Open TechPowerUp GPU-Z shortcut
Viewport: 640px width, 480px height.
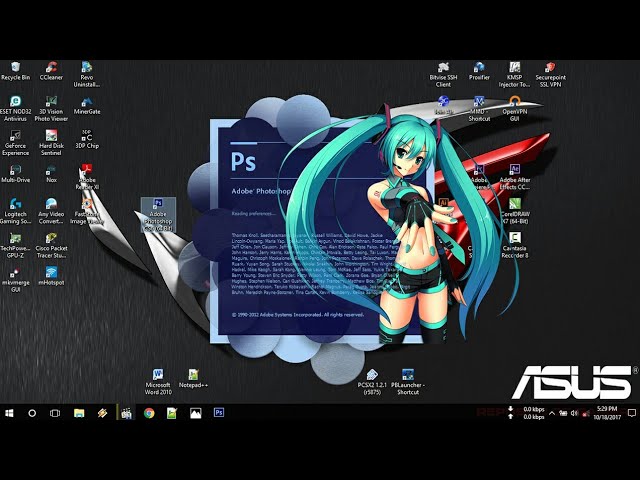(x=16, y=245)
